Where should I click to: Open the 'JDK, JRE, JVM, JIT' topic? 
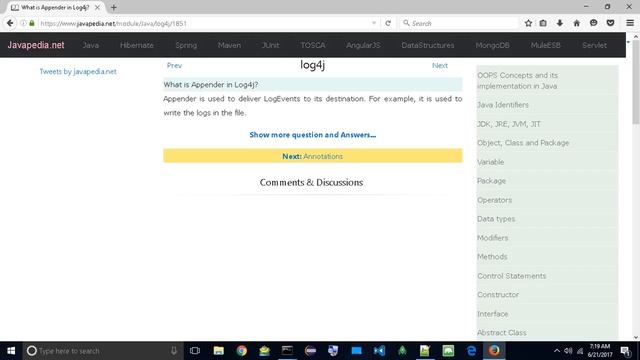click(x=509, y=124)
